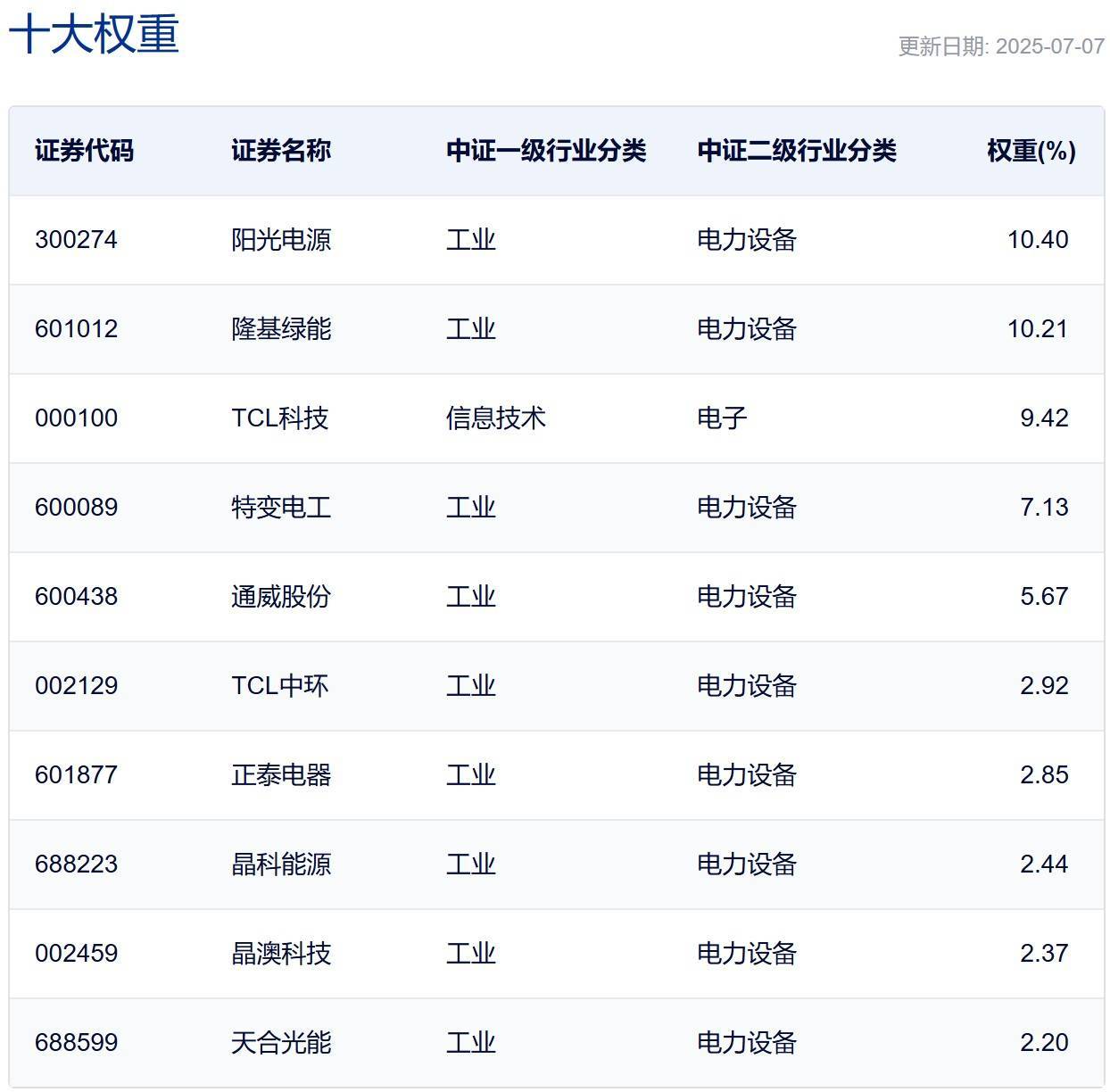Click the 十大权重 heading
The image size is (1110, 1092).
click(94, 35)
